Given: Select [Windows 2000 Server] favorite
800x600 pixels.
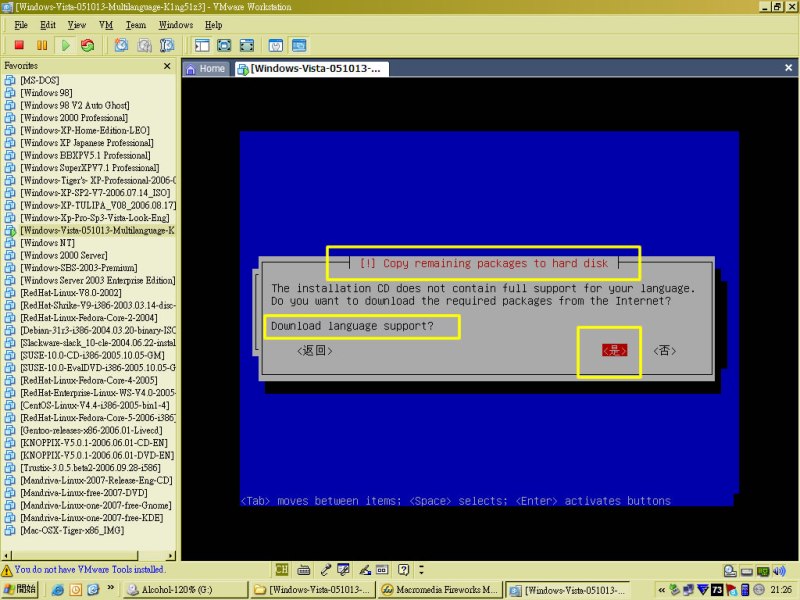Looking at the screenshot, I should tap(64, 255).
